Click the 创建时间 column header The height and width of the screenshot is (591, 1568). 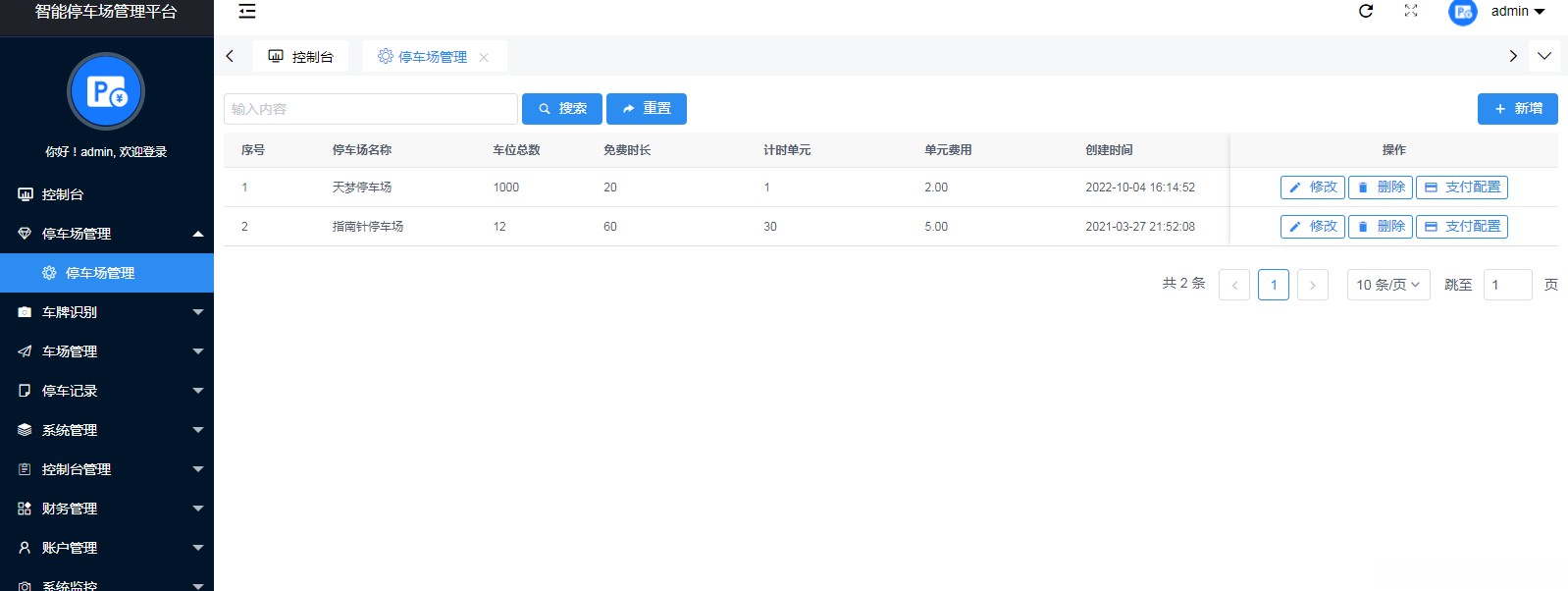tap(1109, 150)
